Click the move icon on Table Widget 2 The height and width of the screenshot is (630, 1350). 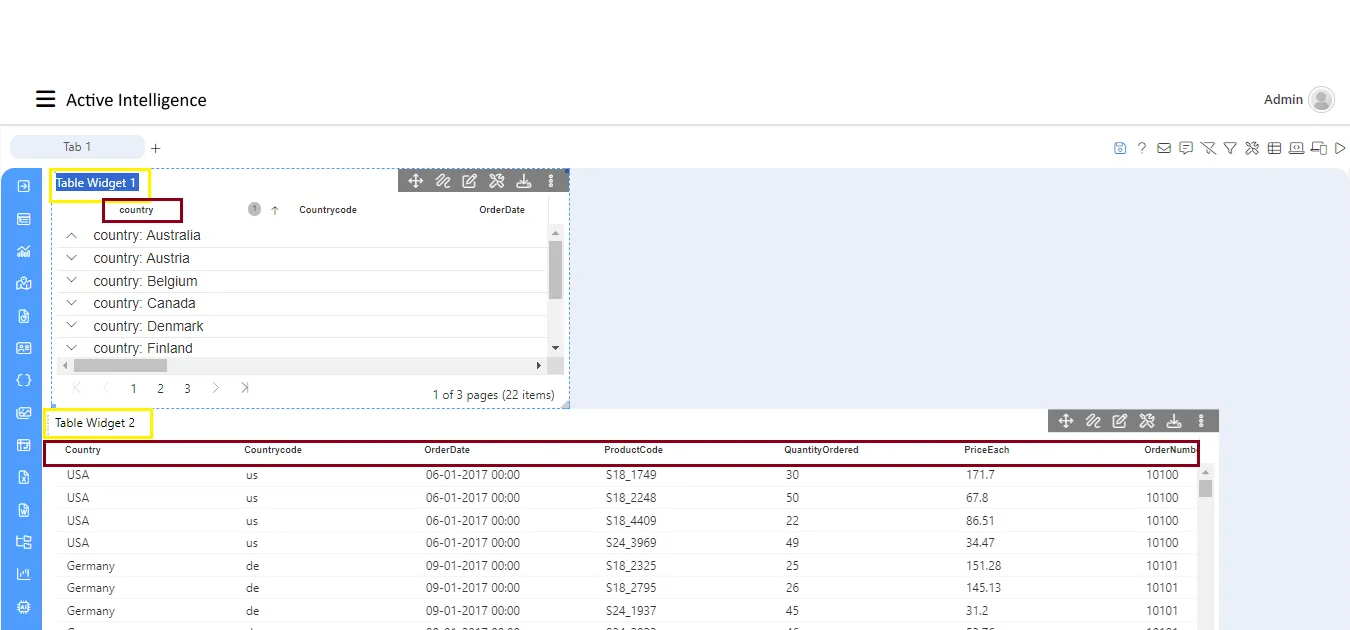[1066, 421]
